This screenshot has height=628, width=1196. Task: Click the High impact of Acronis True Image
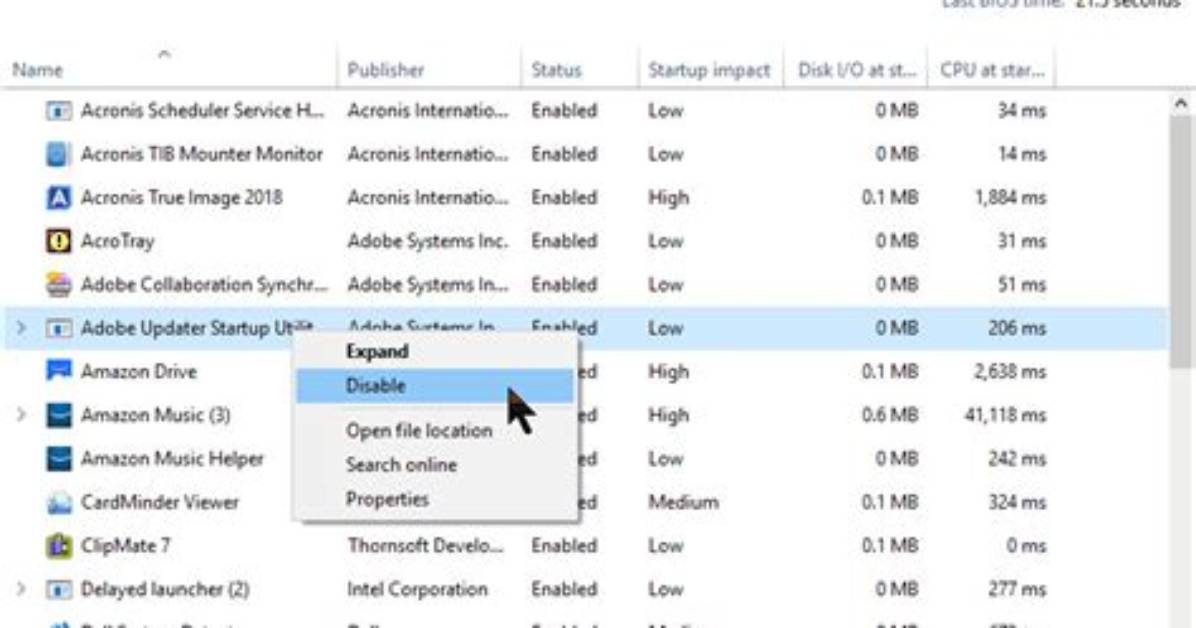pos(668,198)
